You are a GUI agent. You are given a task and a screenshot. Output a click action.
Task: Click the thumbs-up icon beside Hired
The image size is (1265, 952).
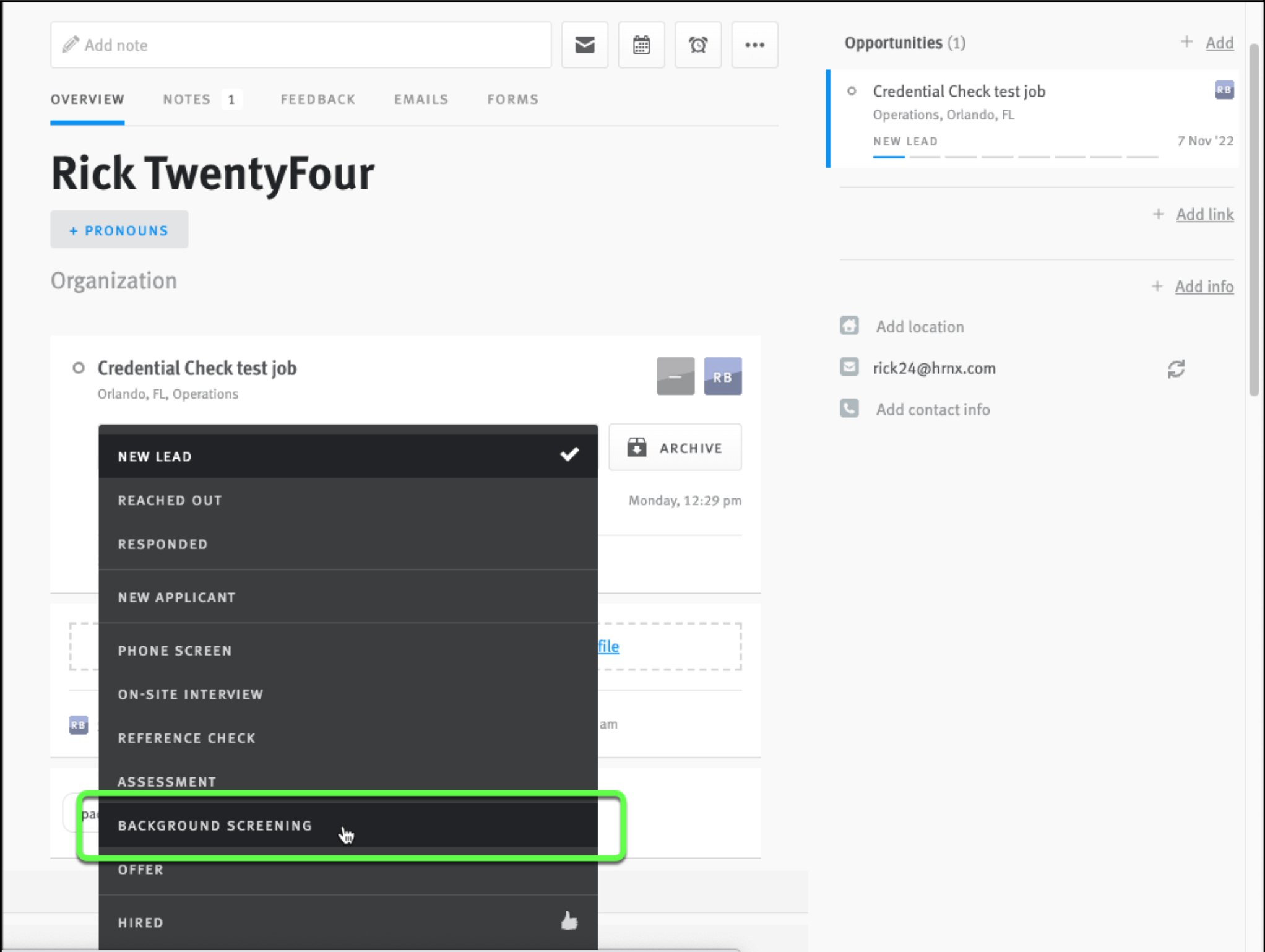[569, 921]
